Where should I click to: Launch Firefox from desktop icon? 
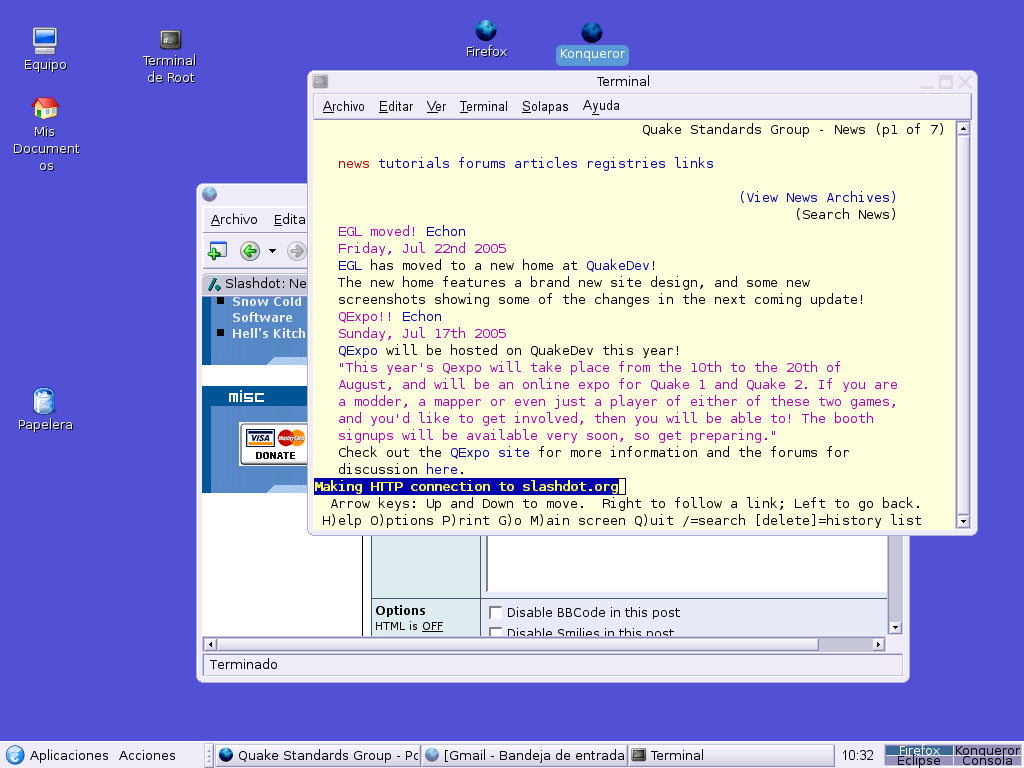tap(486, 39)
